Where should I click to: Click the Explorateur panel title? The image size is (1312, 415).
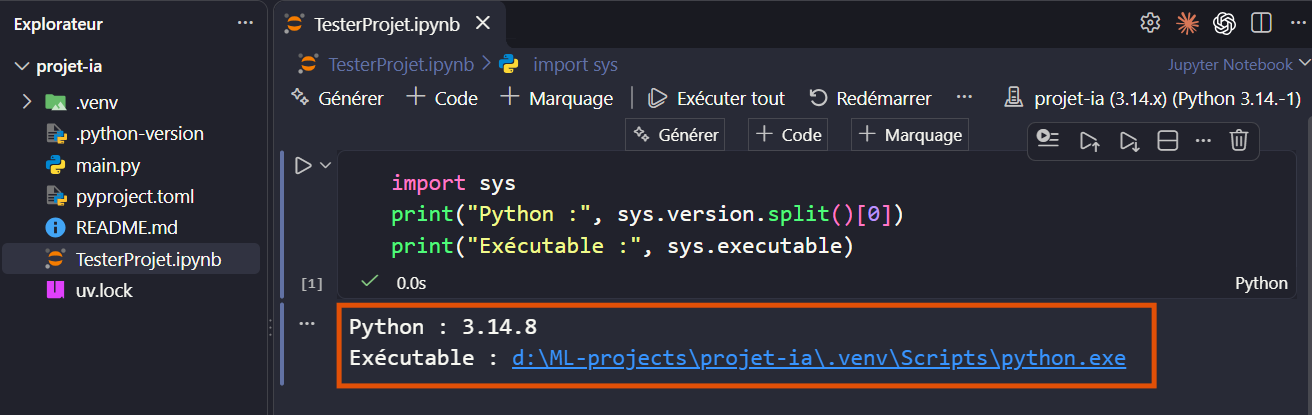(58, 24)
